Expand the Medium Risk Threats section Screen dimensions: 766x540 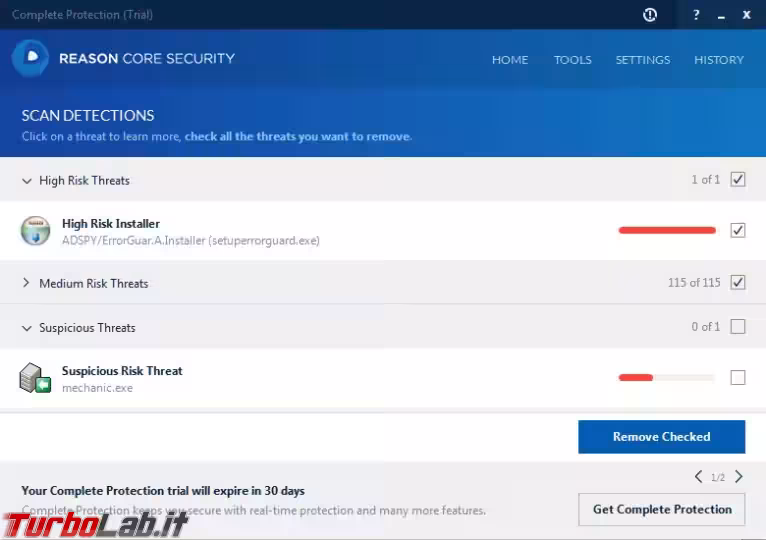tap(26, 283)
